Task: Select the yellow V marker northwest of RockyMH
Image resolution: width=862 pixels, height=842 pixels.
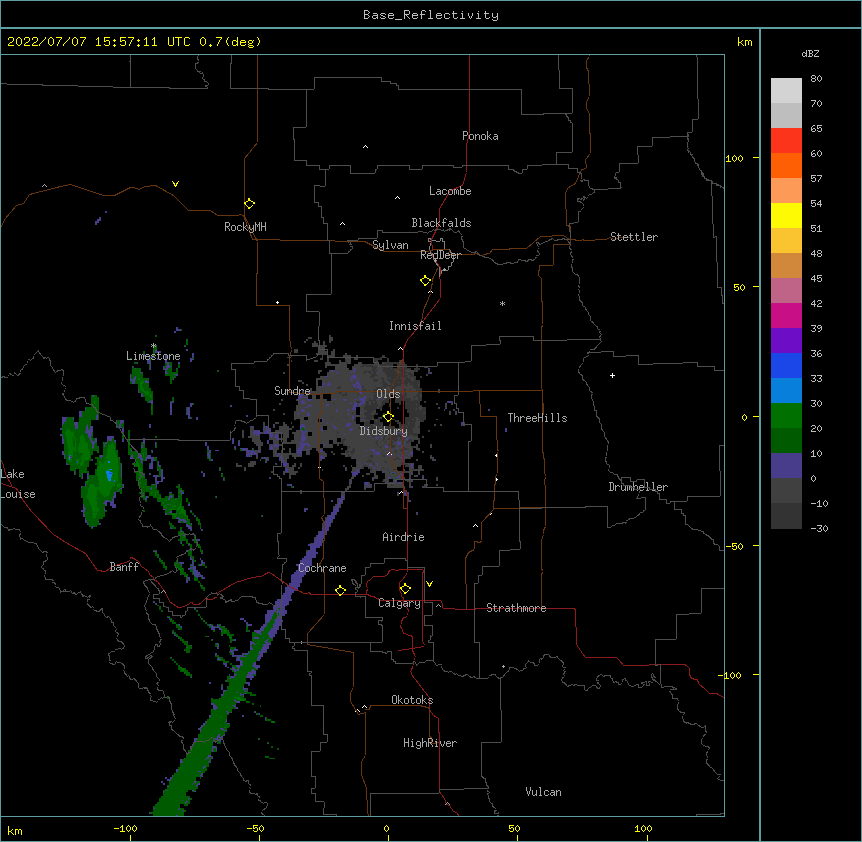Action: point(175,184)
